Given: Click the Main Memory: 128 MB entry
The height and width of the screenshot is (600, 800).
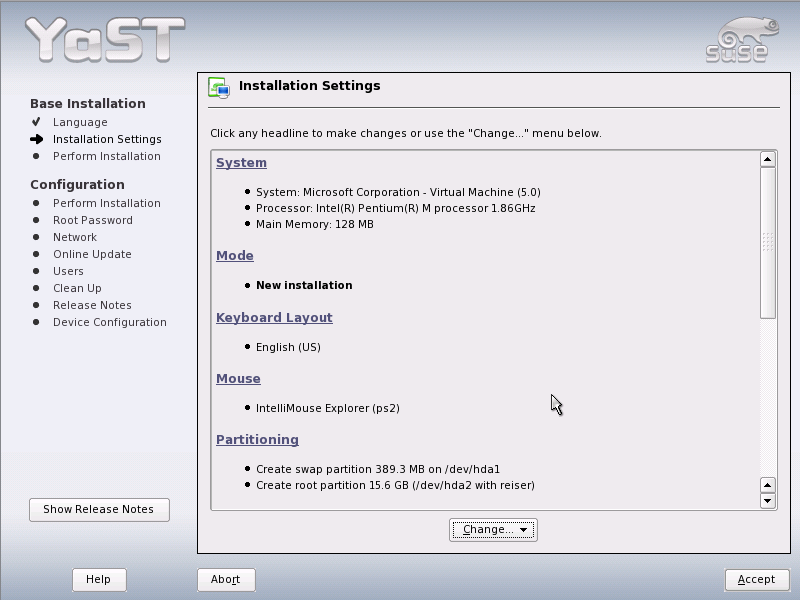Looking at the screenshot, I should pyautogui.click(x=315, y=224).
